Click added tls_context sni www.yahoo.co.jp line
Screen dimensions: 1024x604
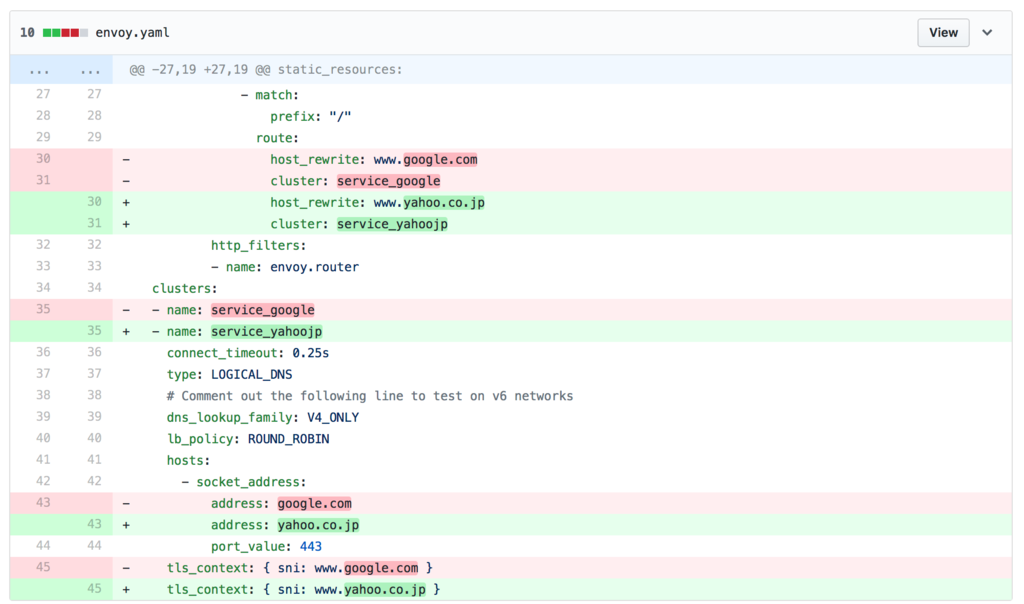coord(511,590)
